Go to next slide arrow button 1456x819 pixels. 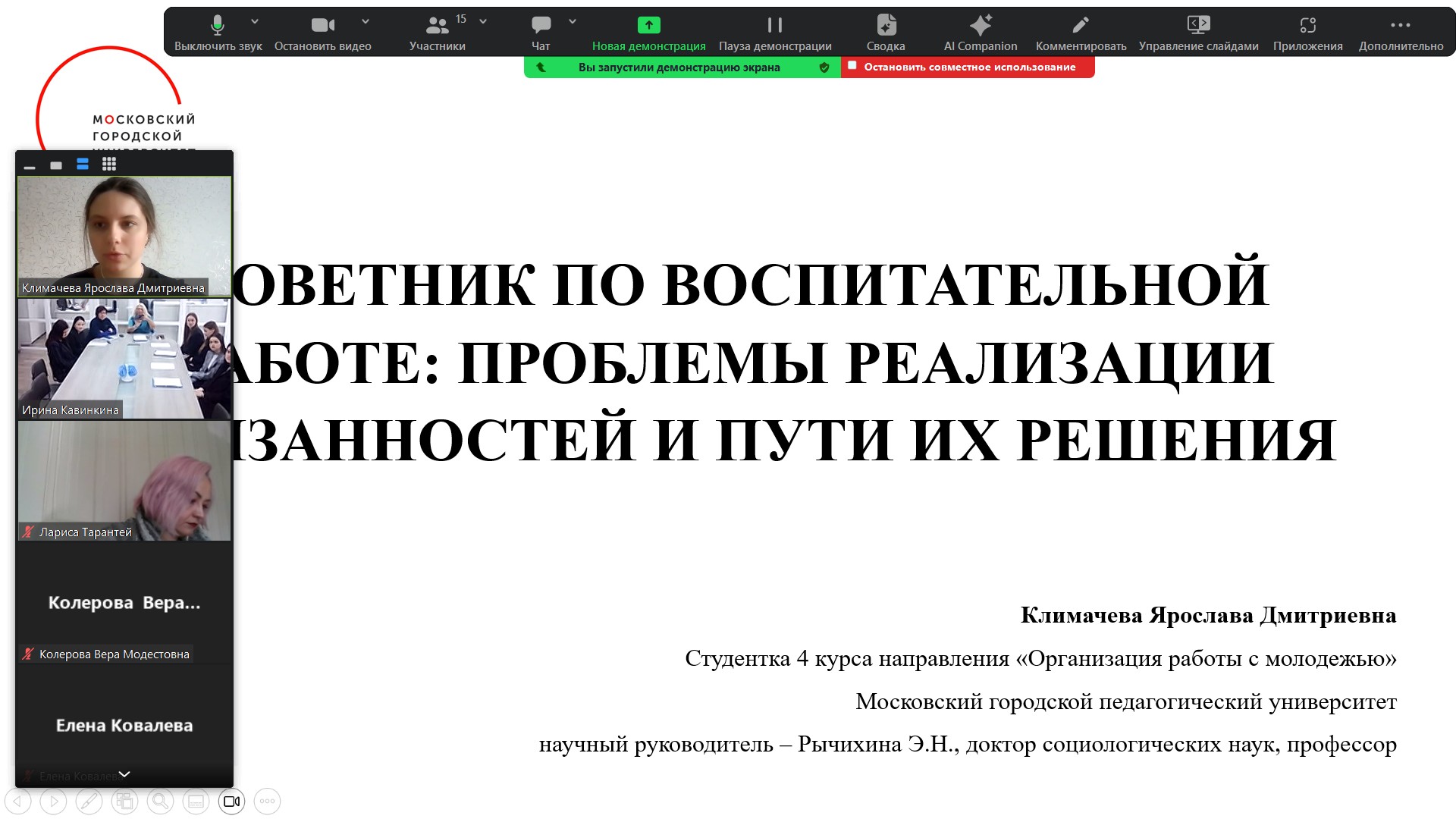(x=53, y=801)
